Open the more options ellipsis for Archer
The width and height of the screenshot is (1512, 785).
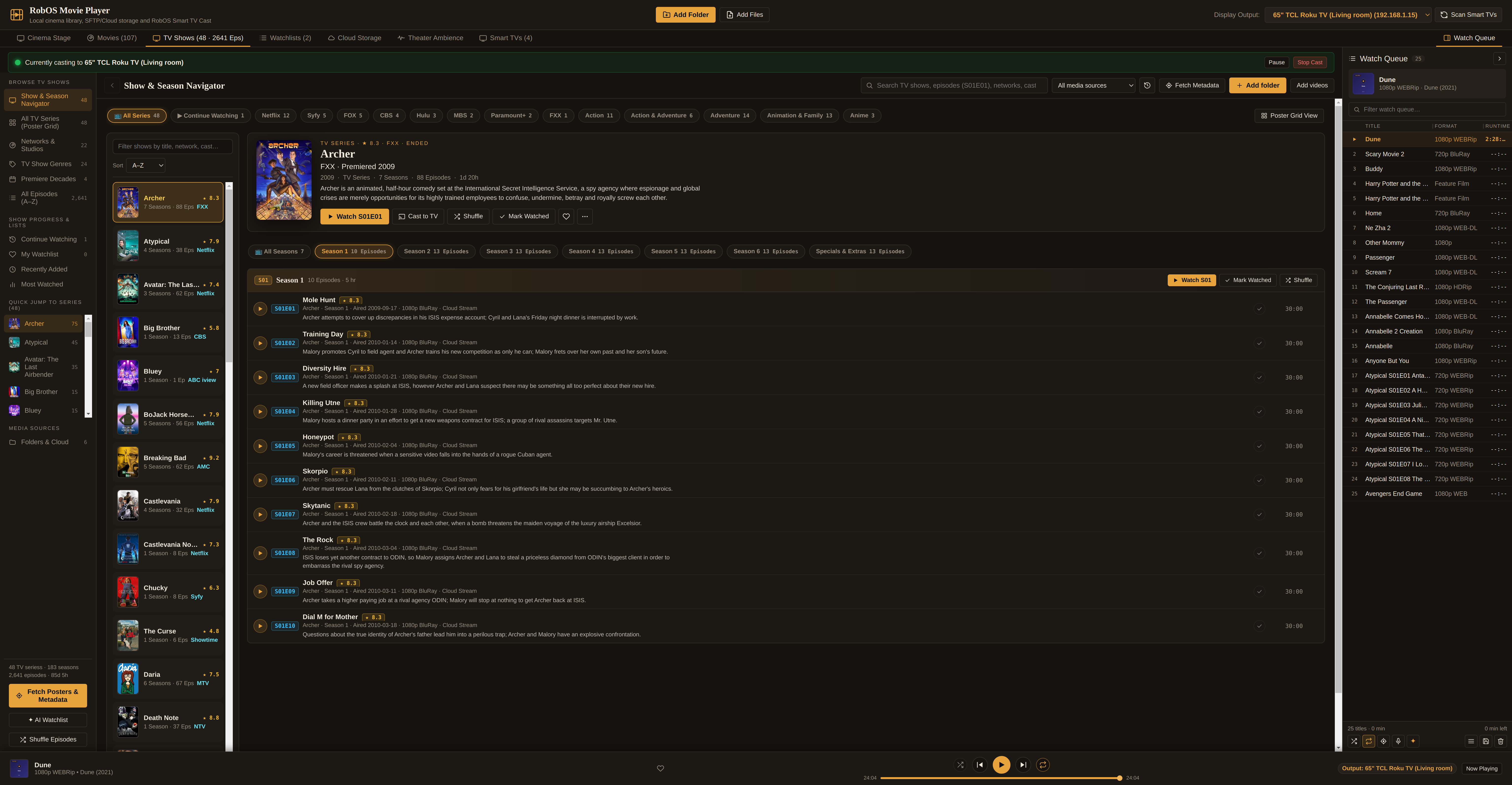coord(585,217)
